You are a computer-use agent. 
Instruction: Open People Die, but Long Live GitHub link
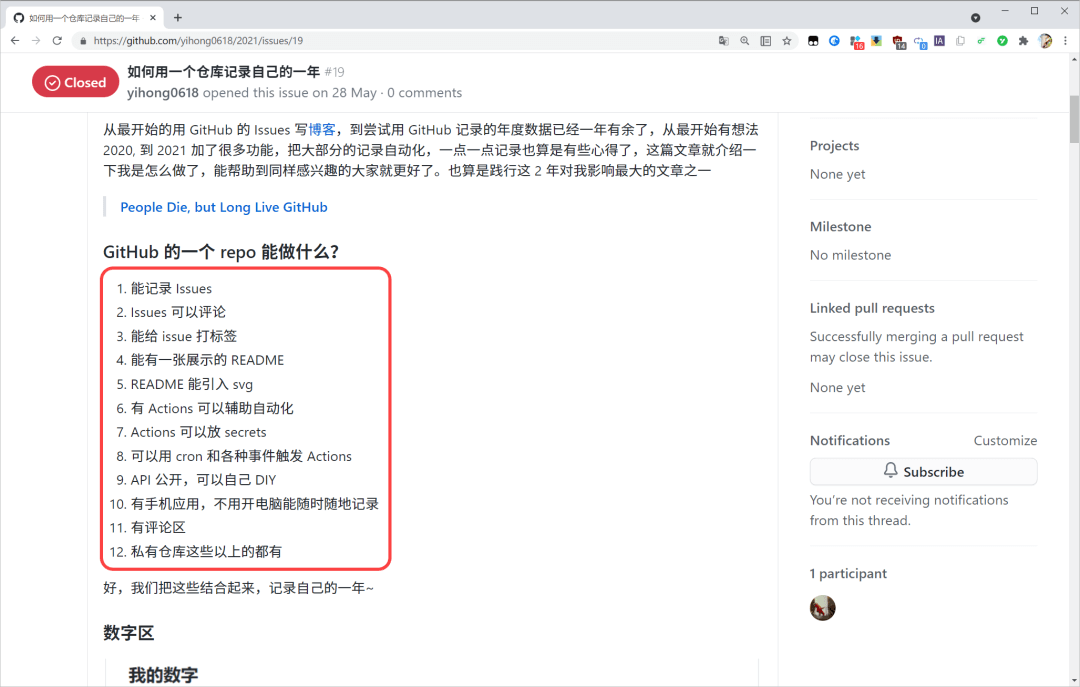point(224,207)
